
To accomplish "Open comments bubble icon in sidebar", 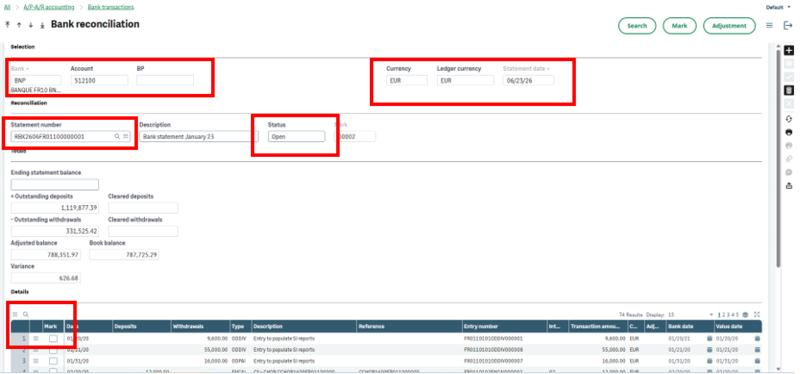I will (x=789, y=172).
